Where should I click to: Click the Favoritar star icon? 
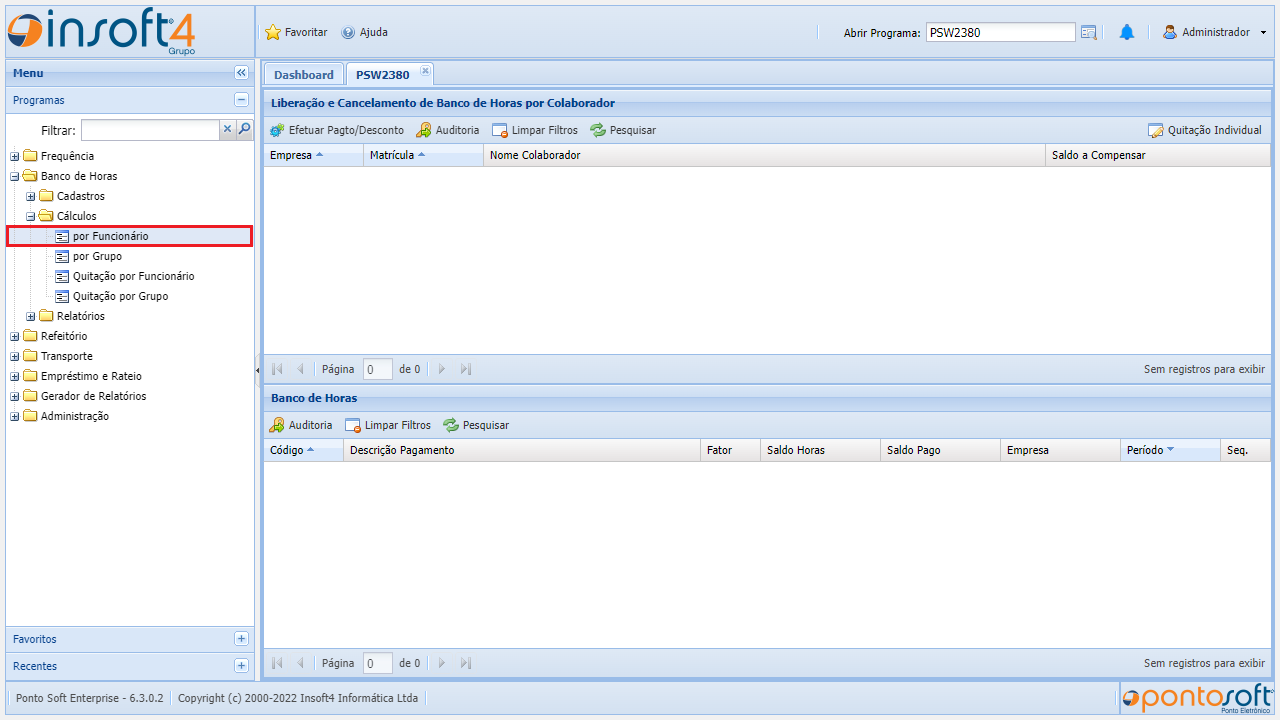[273, 32]
